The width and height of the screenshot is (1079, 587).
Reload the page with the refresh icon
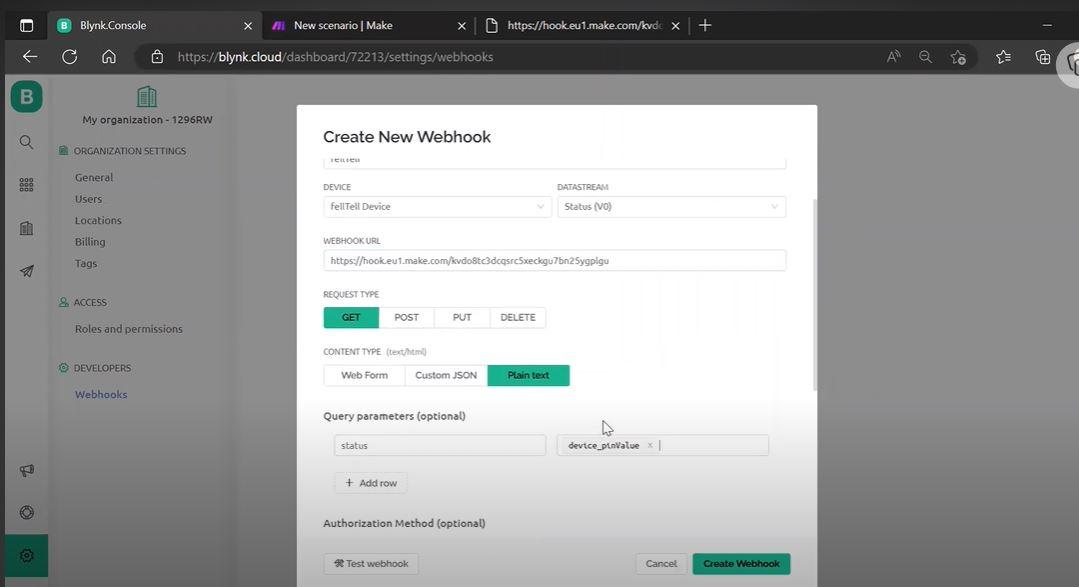coord(70,56)
